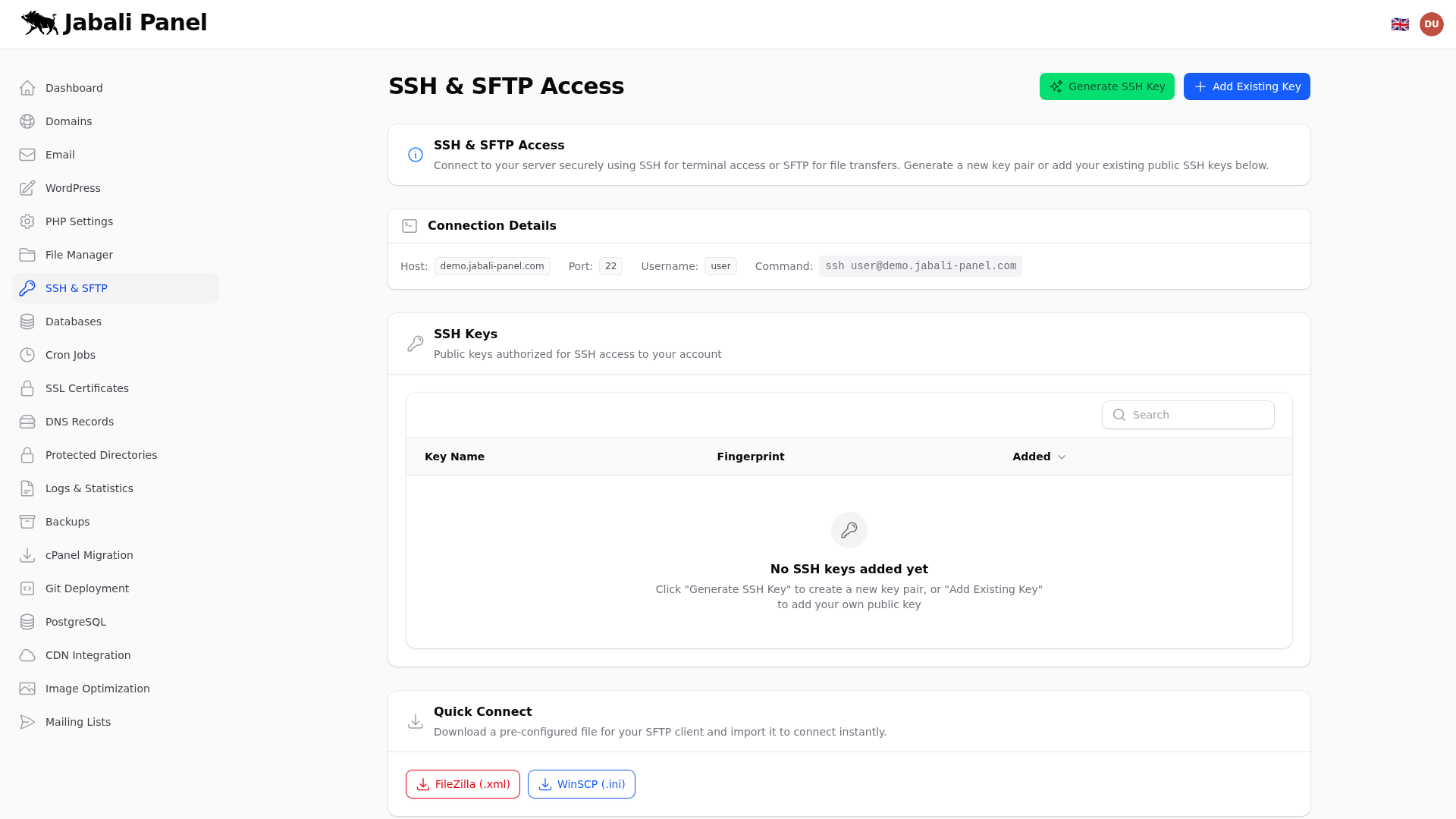Click the SSL Certificates padlock icon
This screenshot has height=819, width=1456.
(27, 388)
